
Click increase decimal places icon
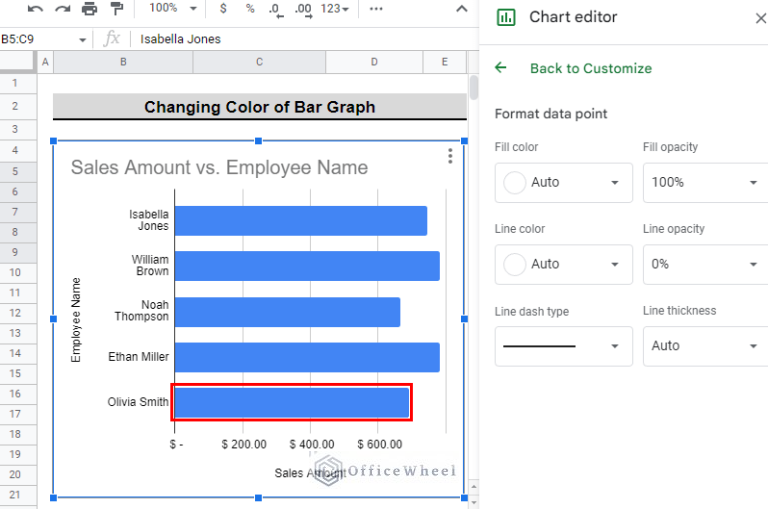click(x=304, y=9)
